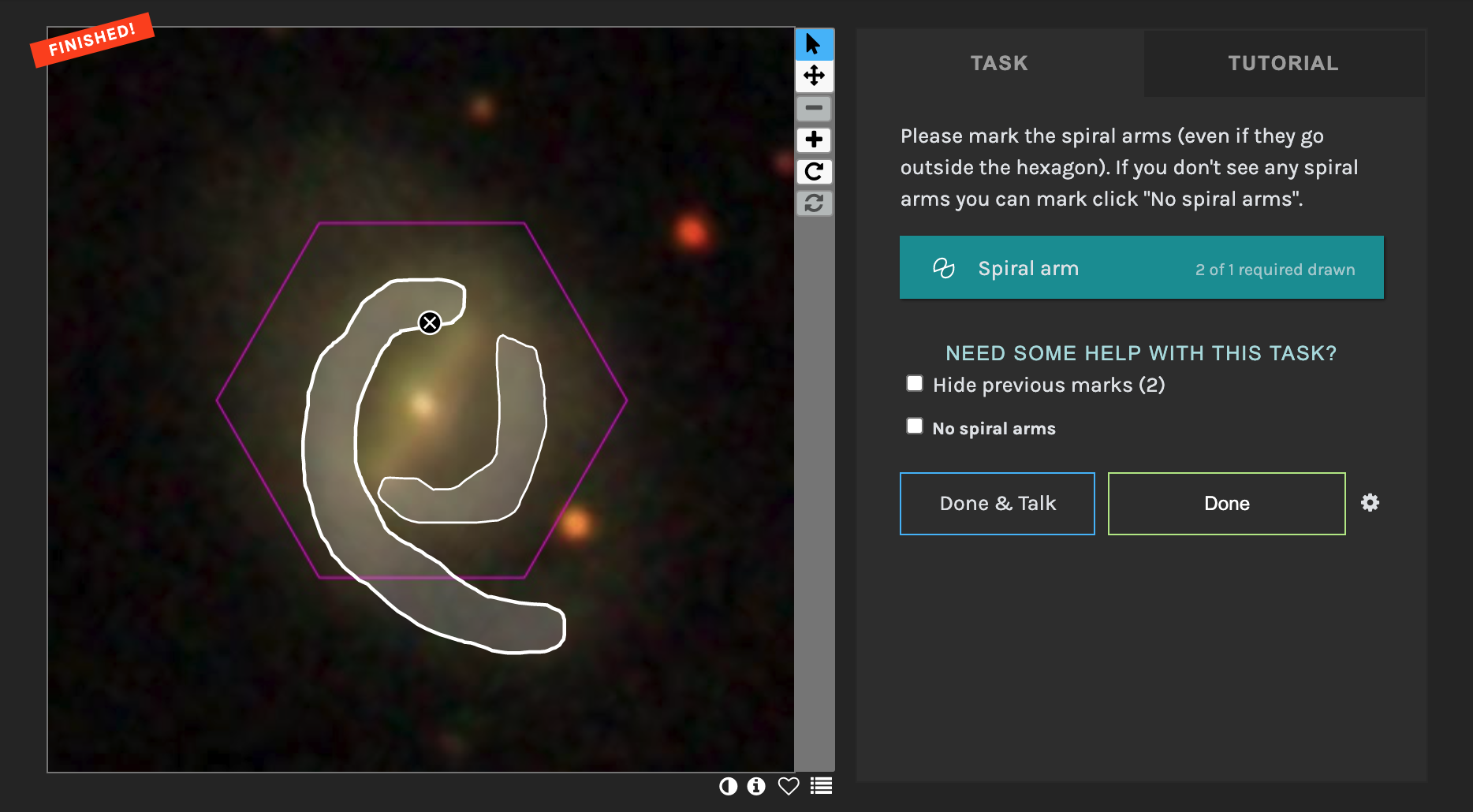Add subject to favorites with heart

coord(789,786)
